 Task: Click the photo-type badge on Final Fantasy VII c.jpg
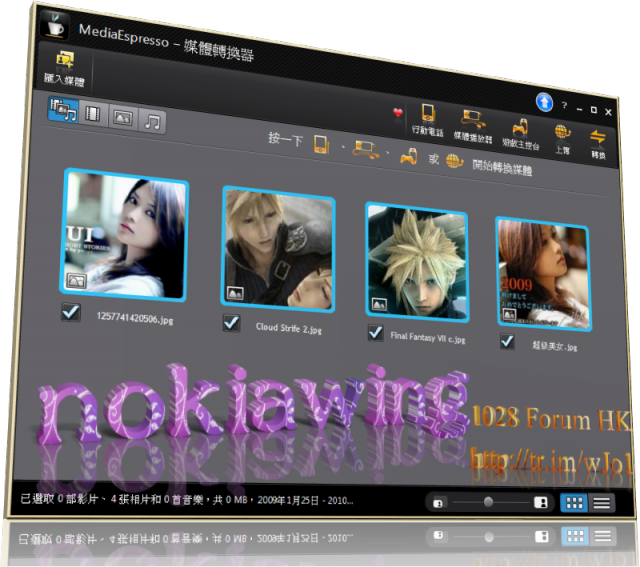[379, 305]
